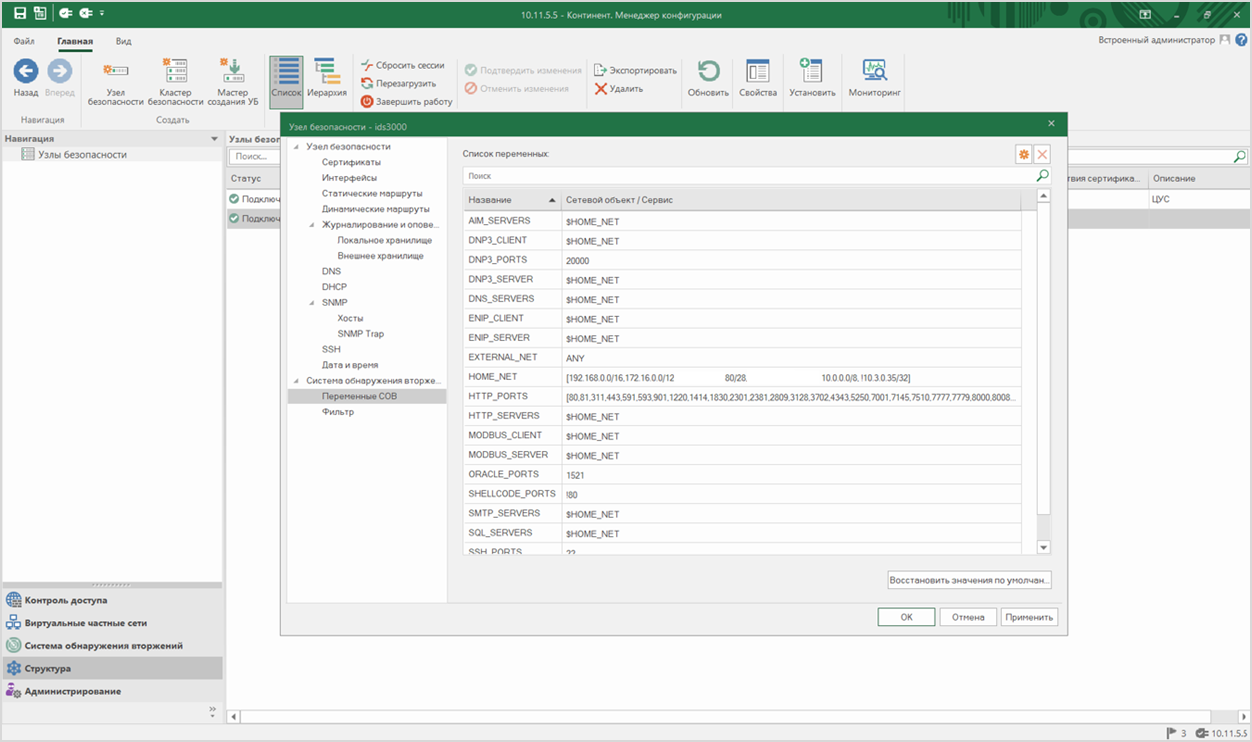Click the delete variable X icon
The image size is (1252, 742).
tap(1042, 154)
